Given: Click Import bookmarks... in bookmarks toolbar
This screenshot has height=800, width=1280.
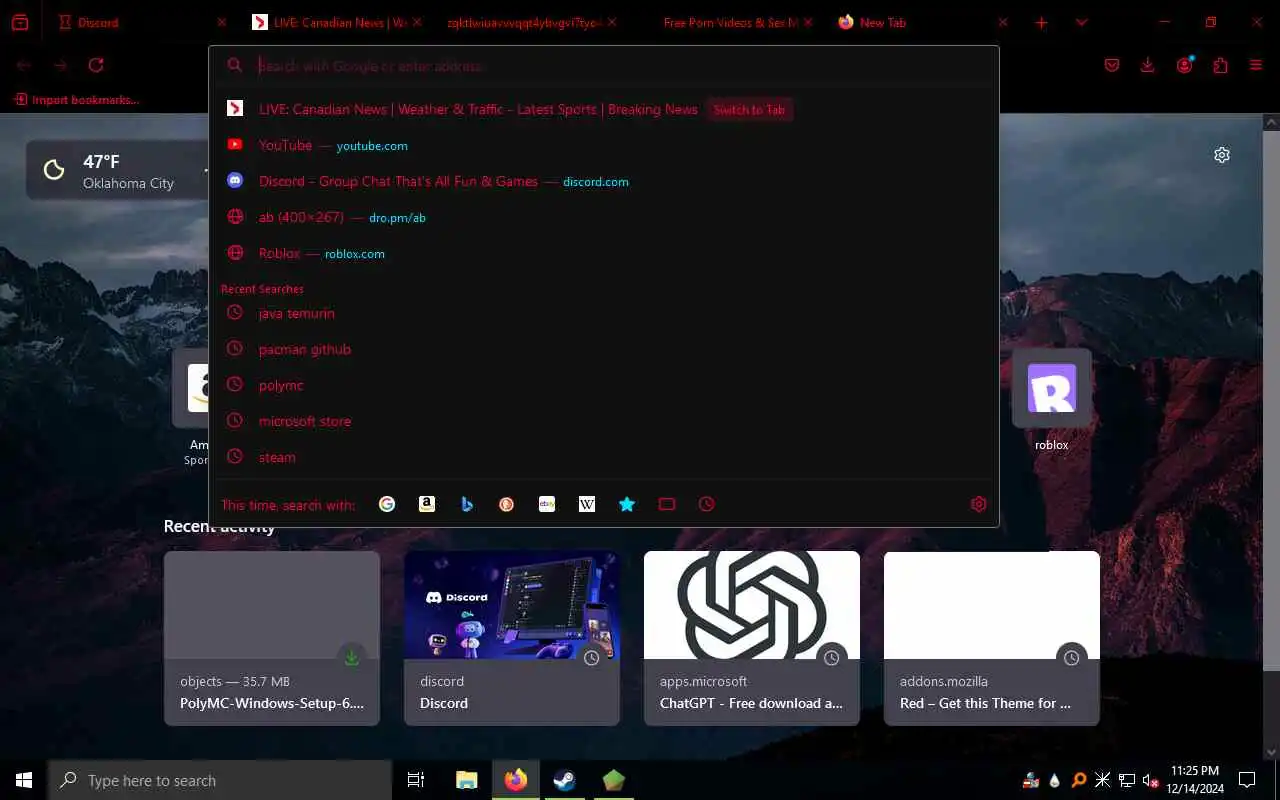Looking at the screenshot, I should pyautogui.click(x=76, y=100).
